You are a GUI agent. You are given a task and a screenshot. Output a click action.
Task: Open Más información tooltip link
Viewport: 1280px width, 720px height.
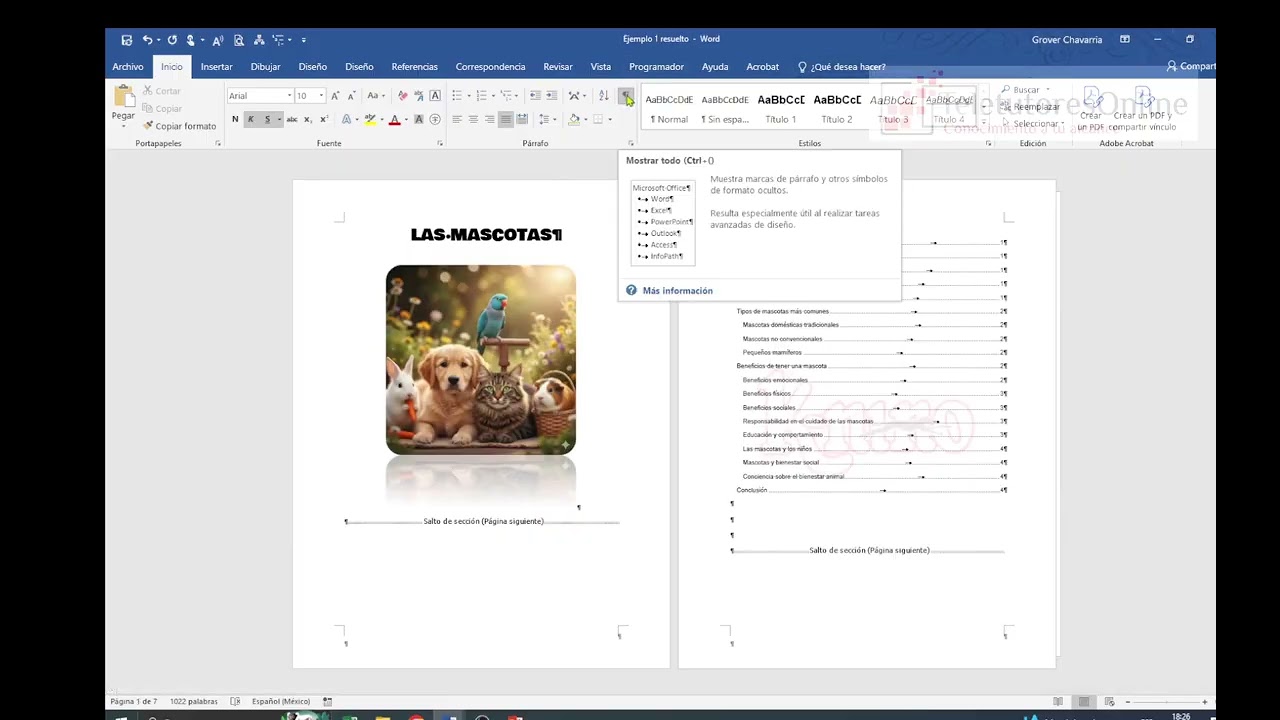pyautogui.click(x=677, y=291)
